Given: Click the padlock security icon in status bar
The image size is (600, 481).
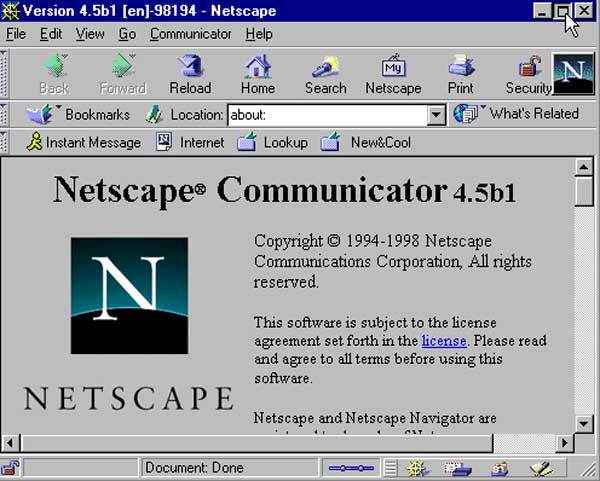Looking at the screenshot, I should point(10,467).
